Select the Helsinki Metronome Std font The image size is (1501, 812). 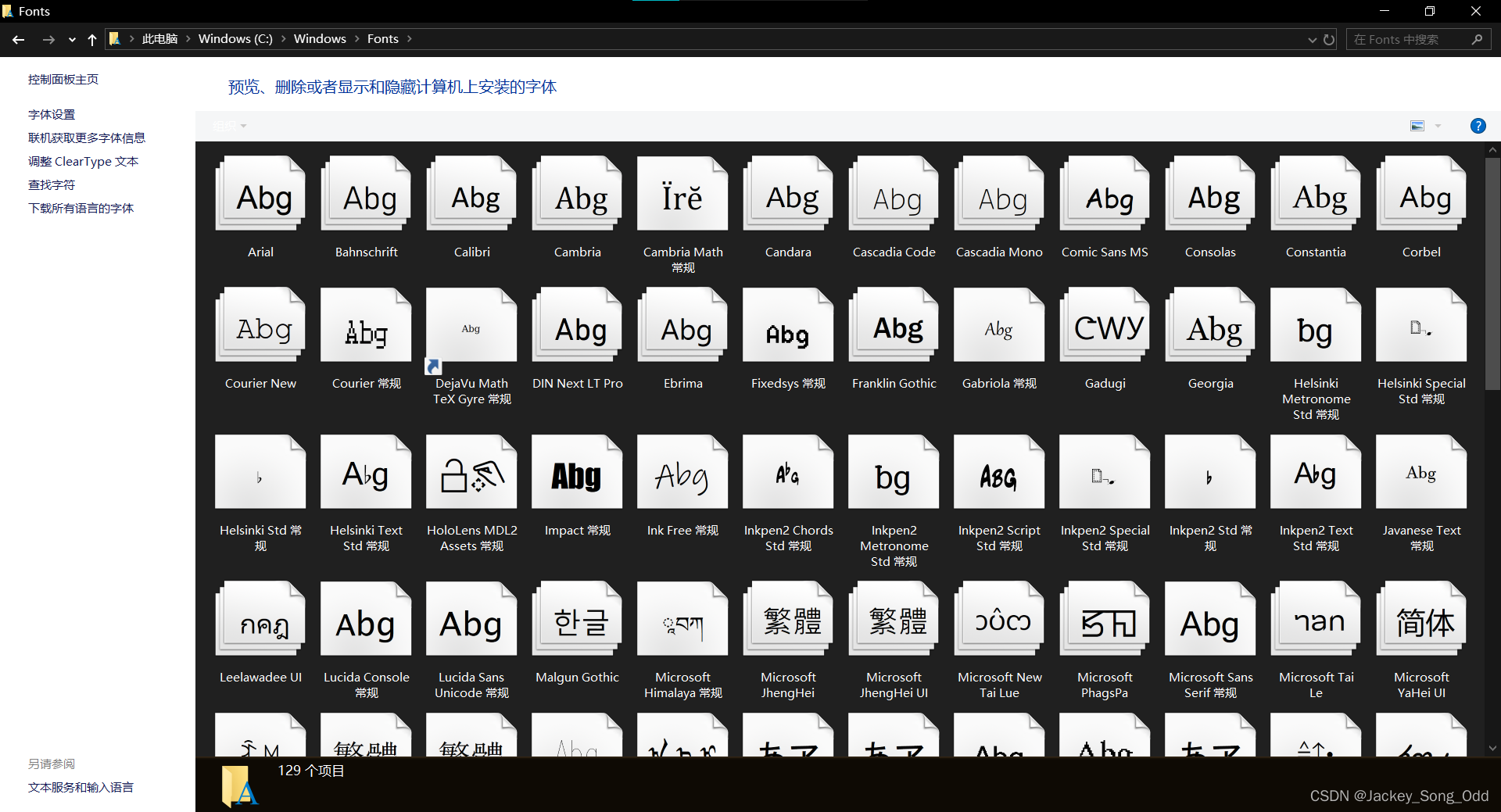click(1316, 324)
